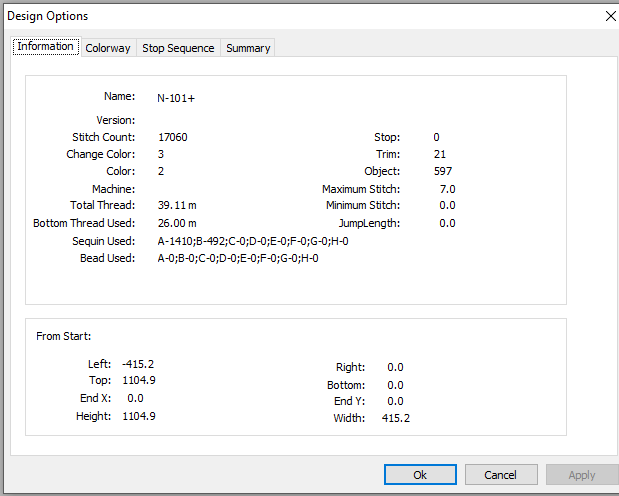
Task: Select Bottom Thread Used value 26.00 m
Action: point(177,223)
